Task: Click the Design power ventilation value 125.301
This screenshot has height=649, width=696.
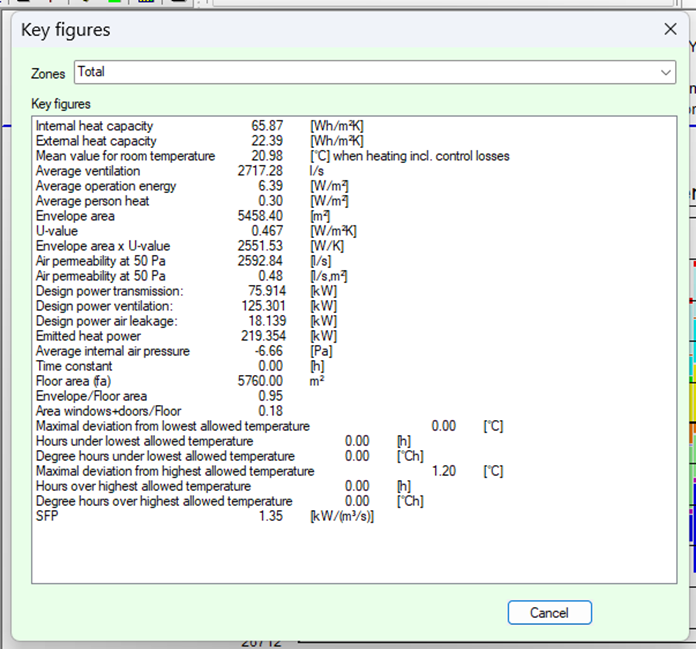Action: (x=262, y=306)
